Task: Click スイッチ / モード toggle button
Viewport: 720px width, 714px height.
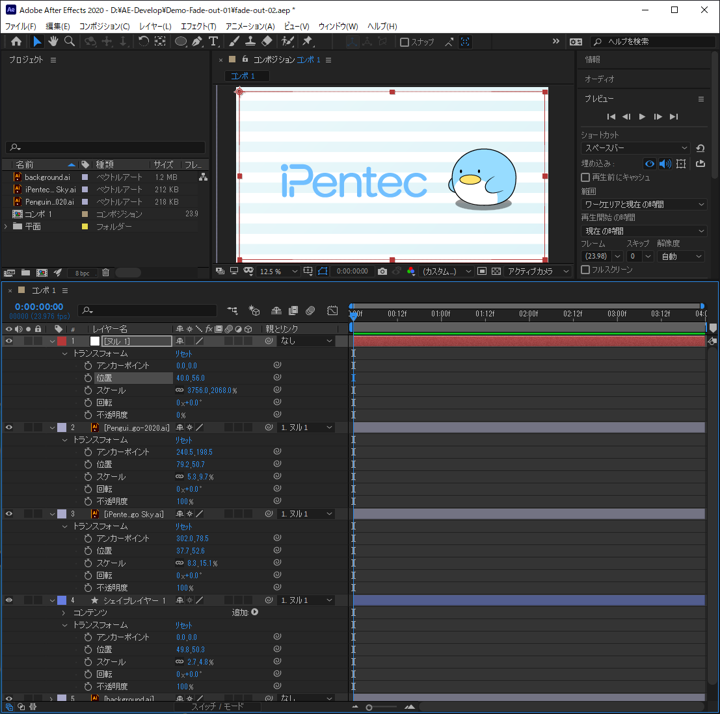Action: (217, 706)
